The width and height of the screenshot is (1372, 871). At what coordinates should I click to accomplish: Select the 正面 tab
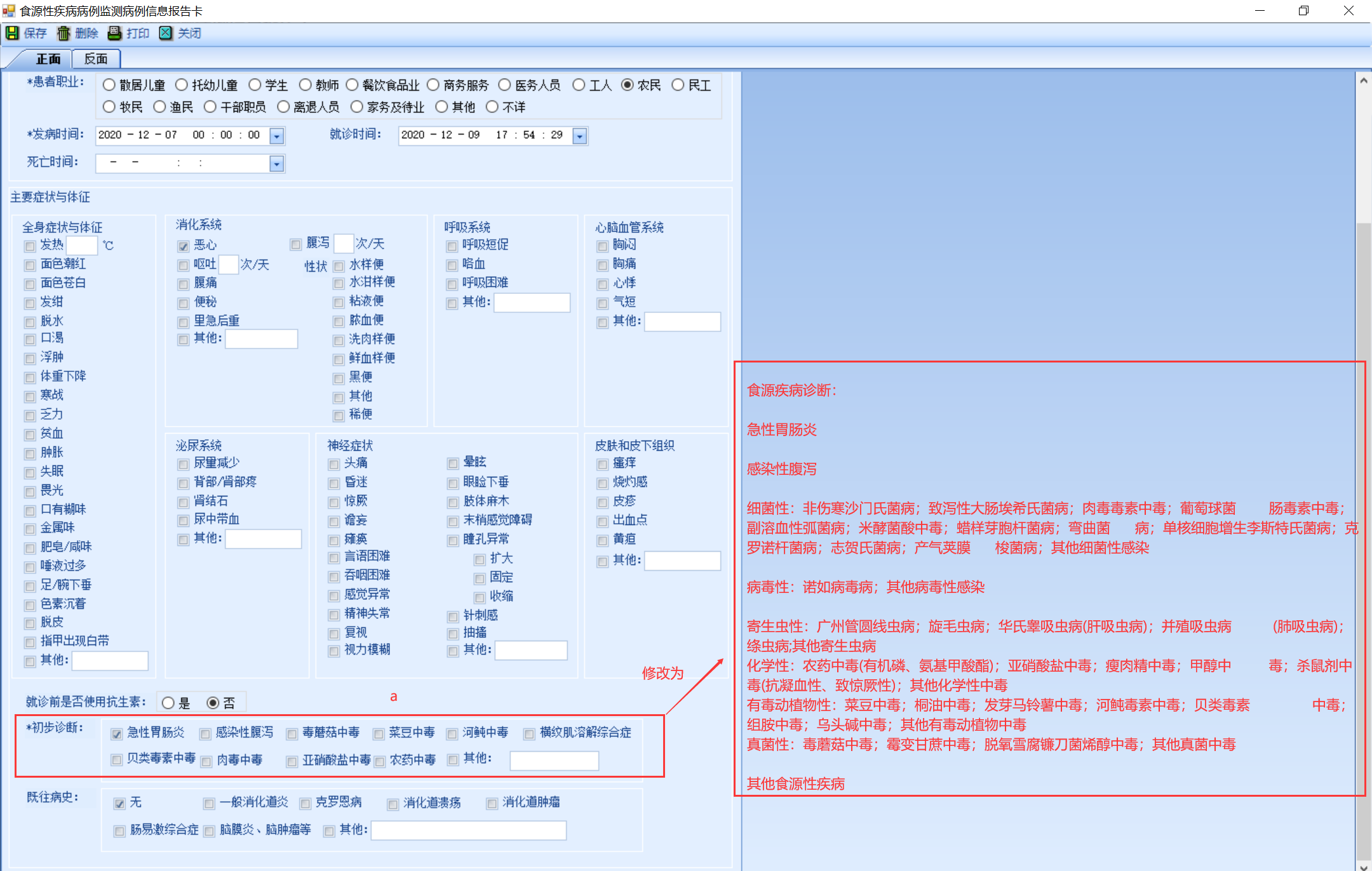(x=48, y=59)
